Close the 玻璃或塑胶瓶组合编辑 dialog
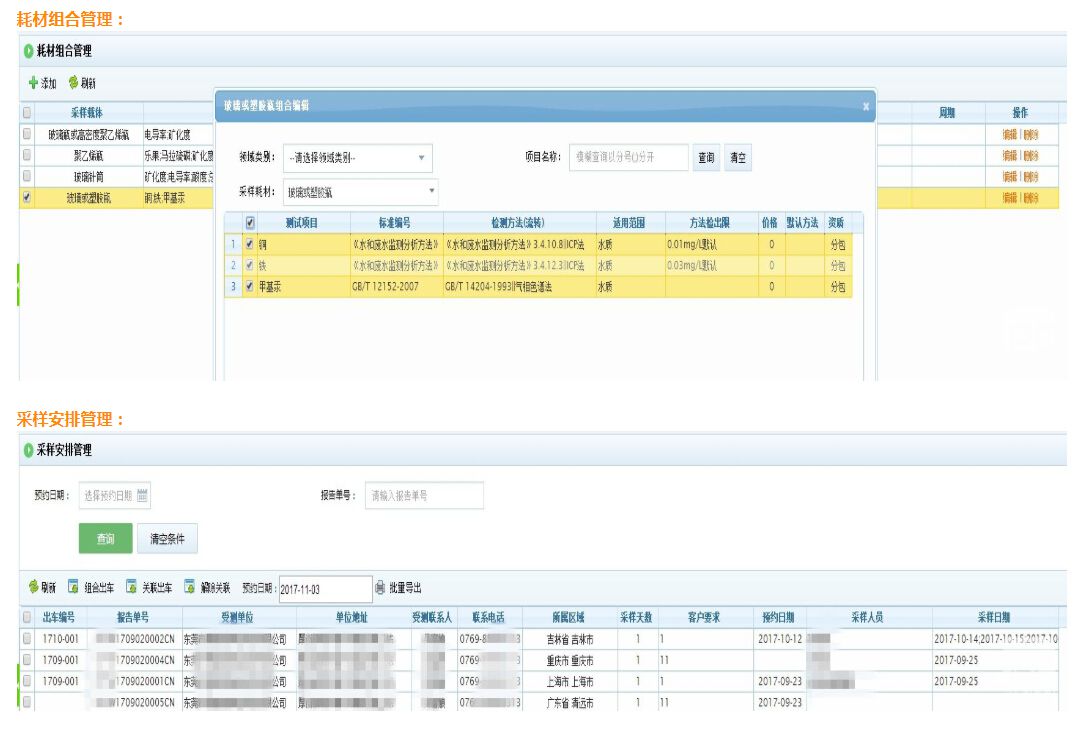This screenshot has height=740, width=1087. pyautogui.click(x=865, y=106)
